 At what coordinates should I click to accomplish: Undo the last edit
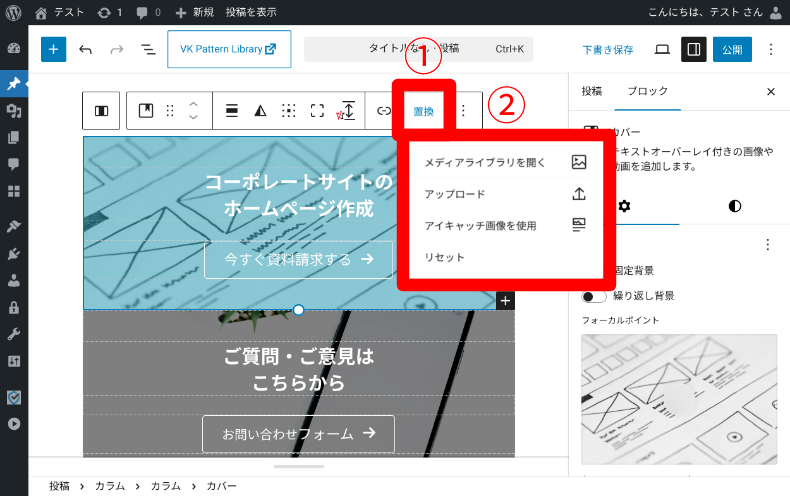(85, 49)
